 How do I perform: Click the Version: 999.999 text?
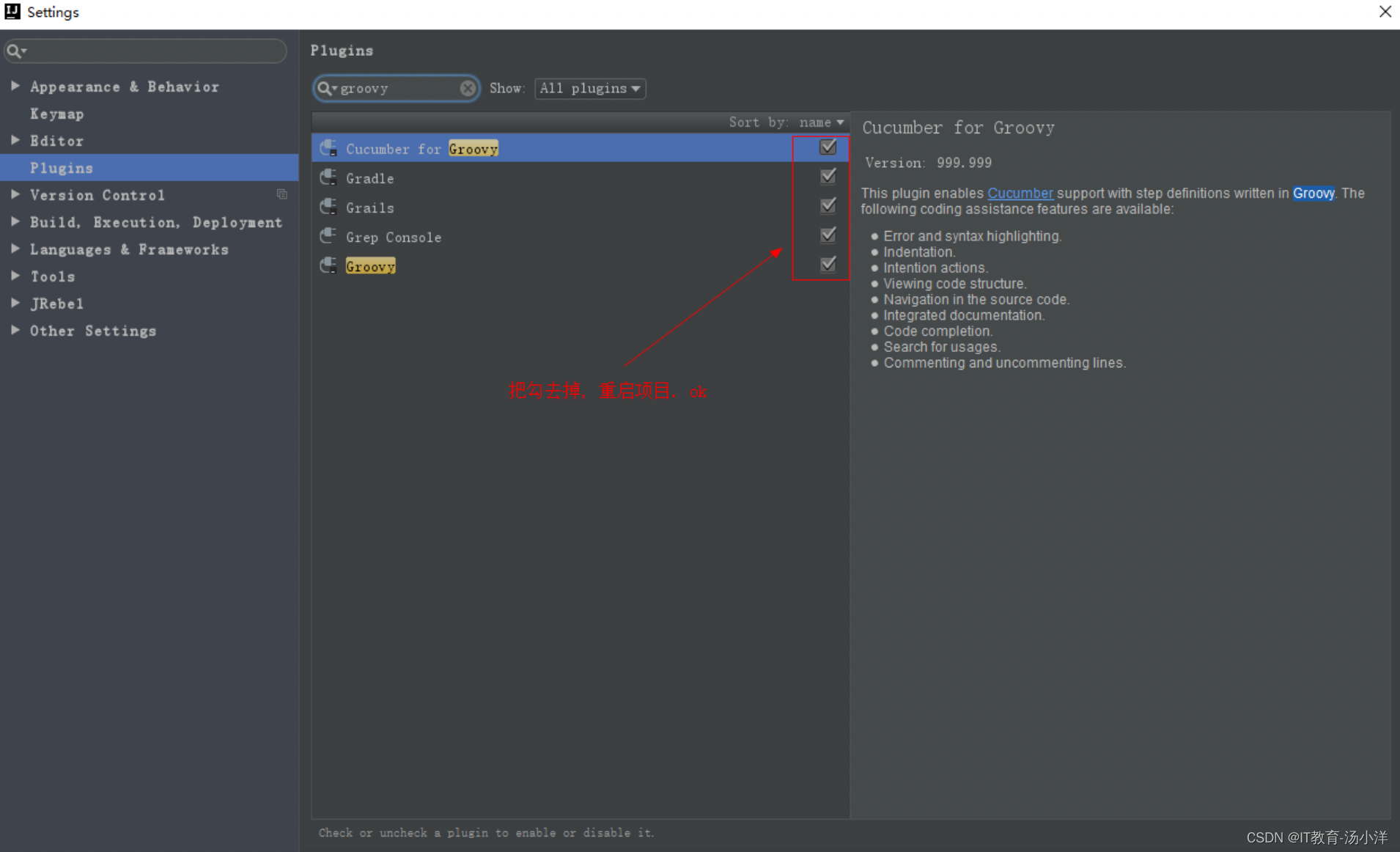[x=928, y=163]
